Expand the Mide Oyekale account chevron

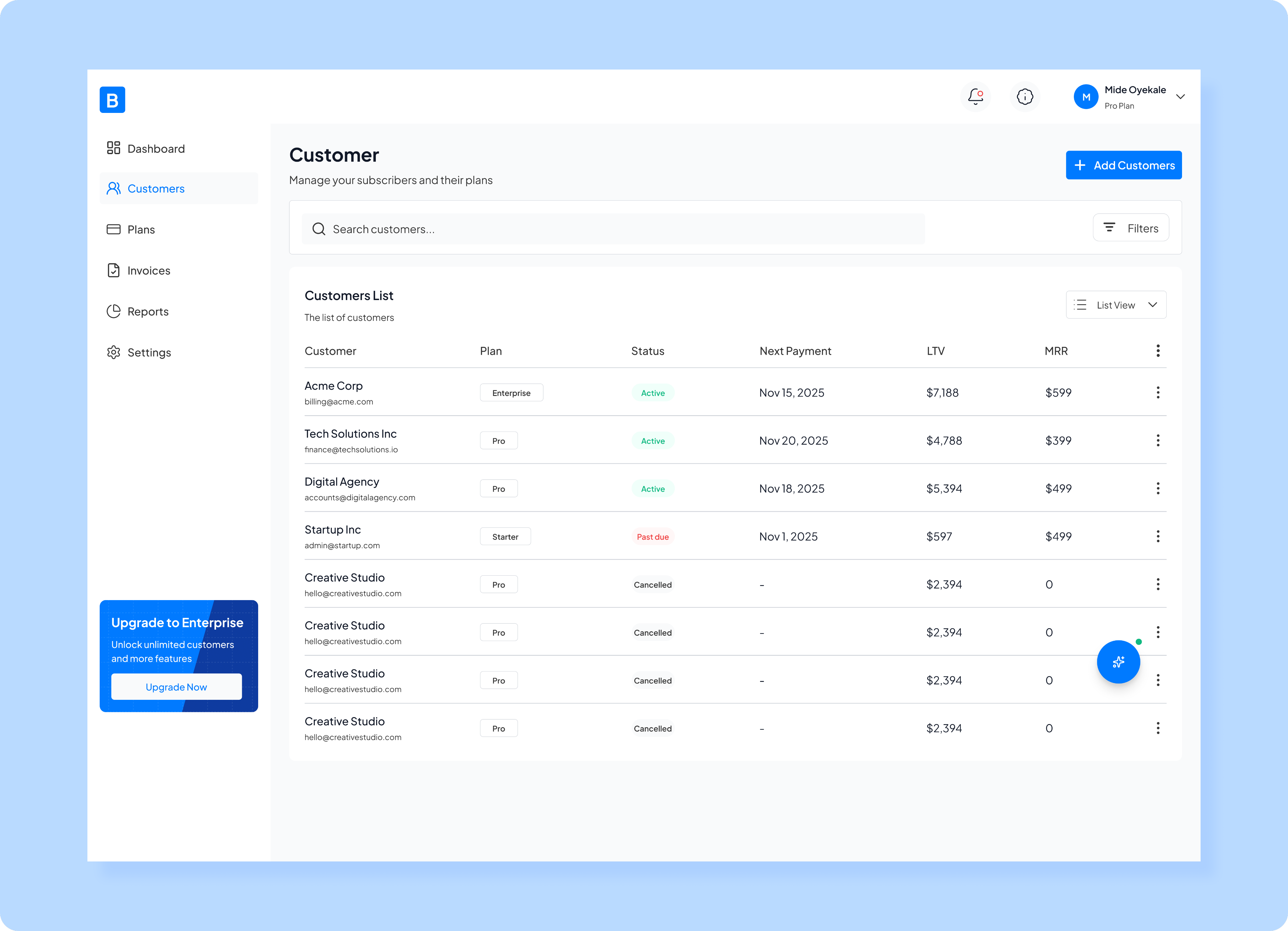point(1180,97)
